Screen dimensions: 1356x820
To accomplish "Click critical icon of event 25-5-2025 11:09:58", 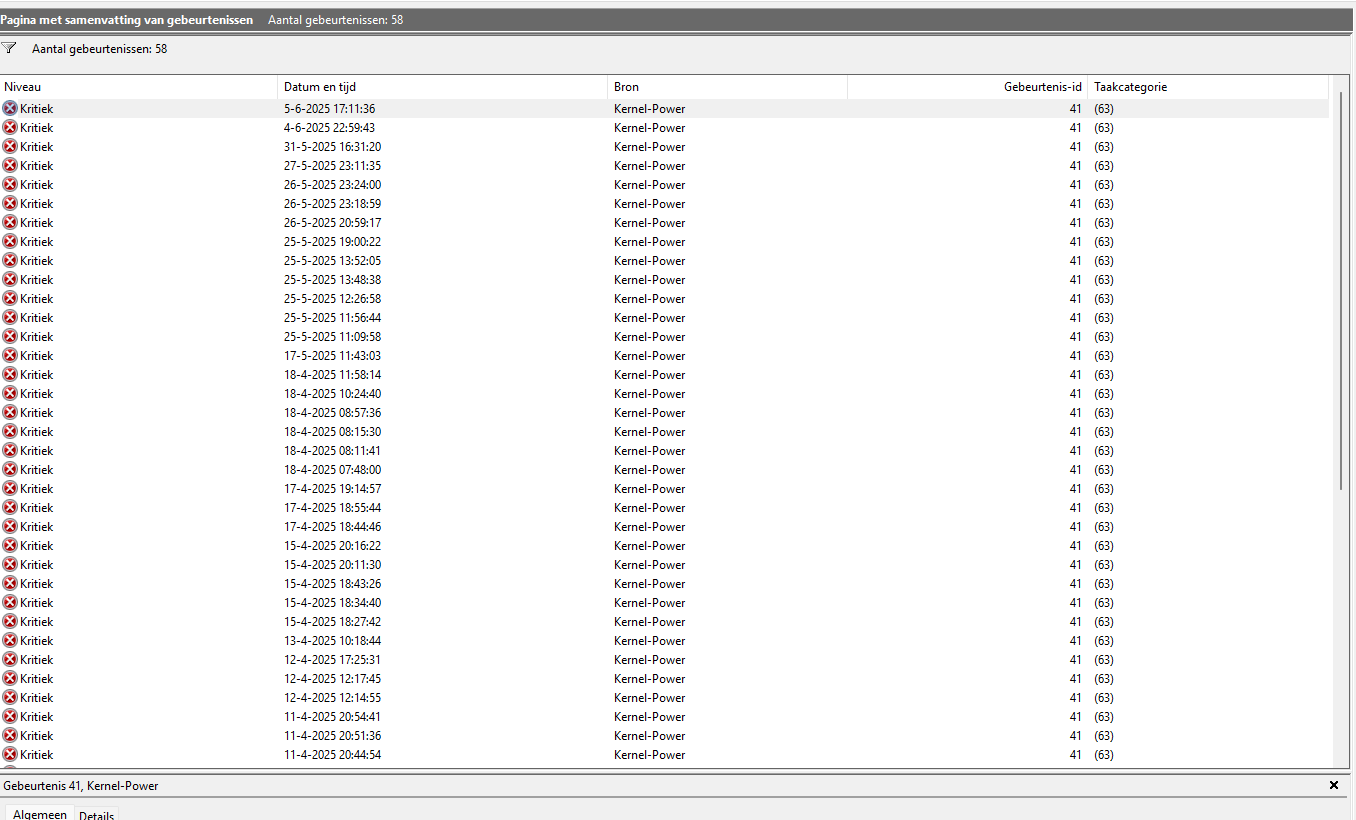I will point(10,336).
